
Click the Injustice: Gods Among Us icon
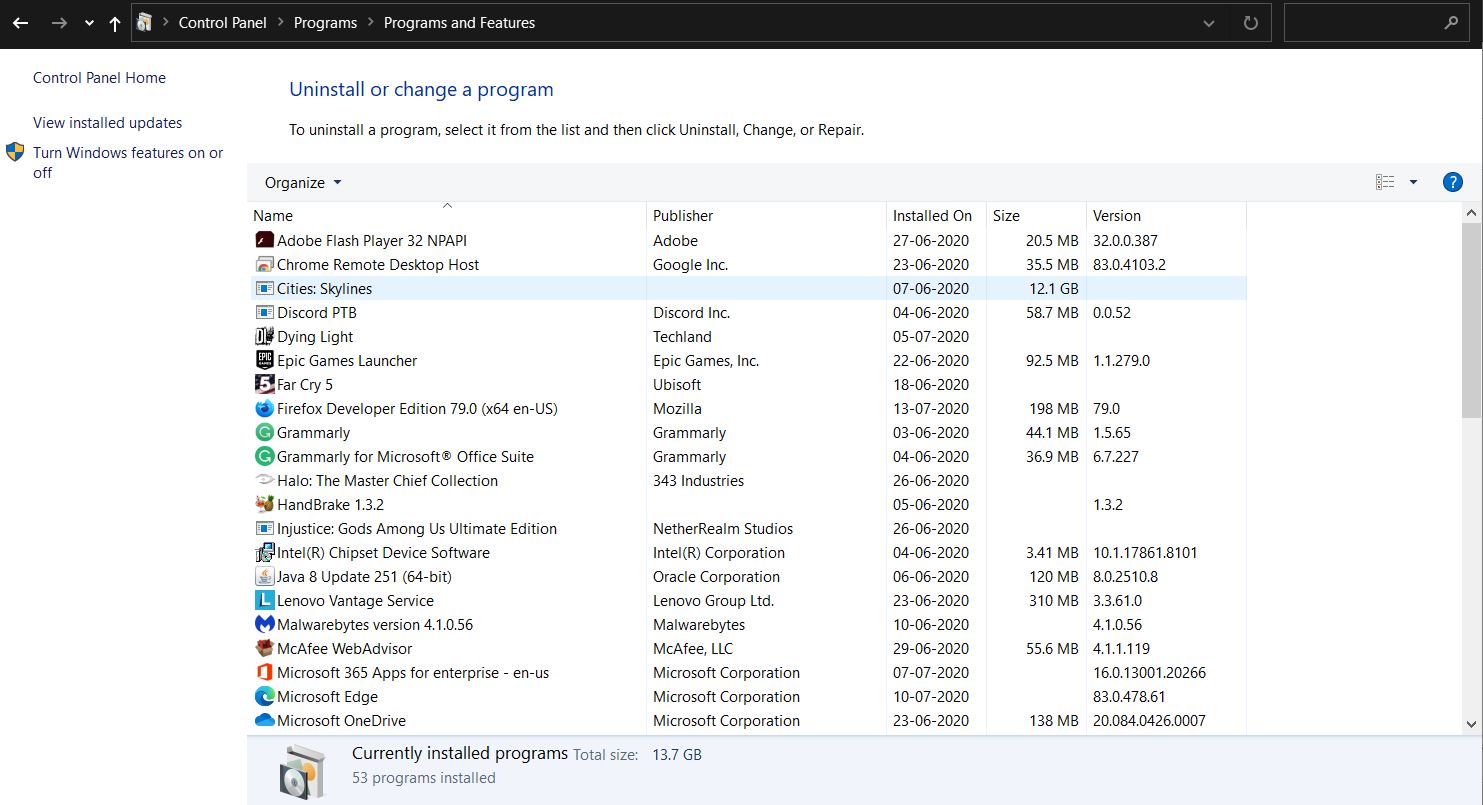click(264, 528)
